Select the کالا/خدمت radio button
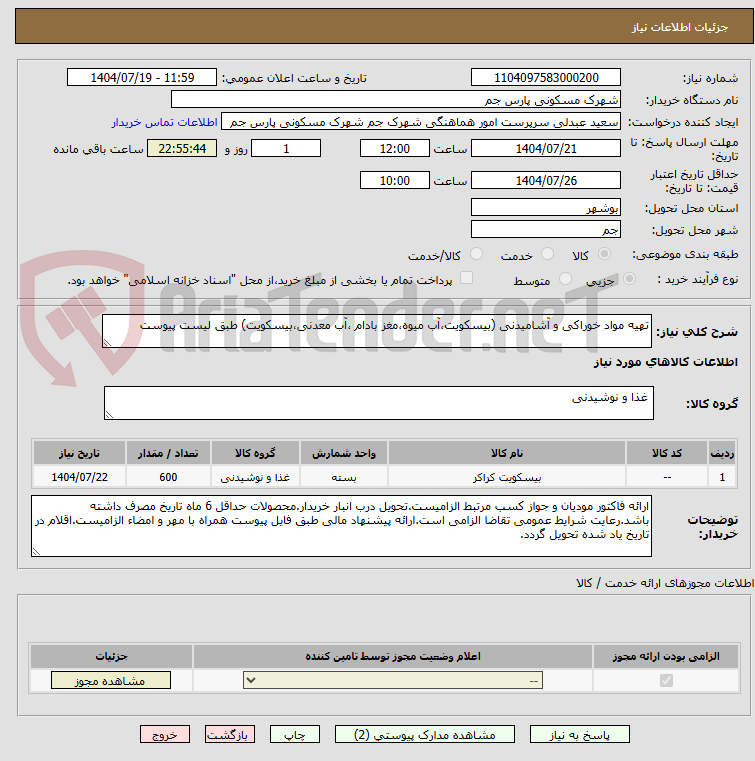 476,254
